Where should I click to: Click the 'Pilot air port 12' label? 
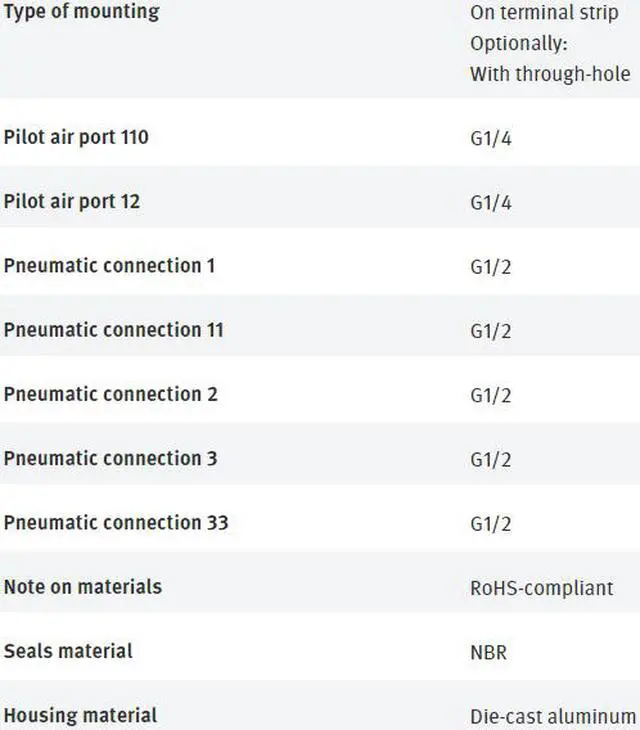click(72, 202)
